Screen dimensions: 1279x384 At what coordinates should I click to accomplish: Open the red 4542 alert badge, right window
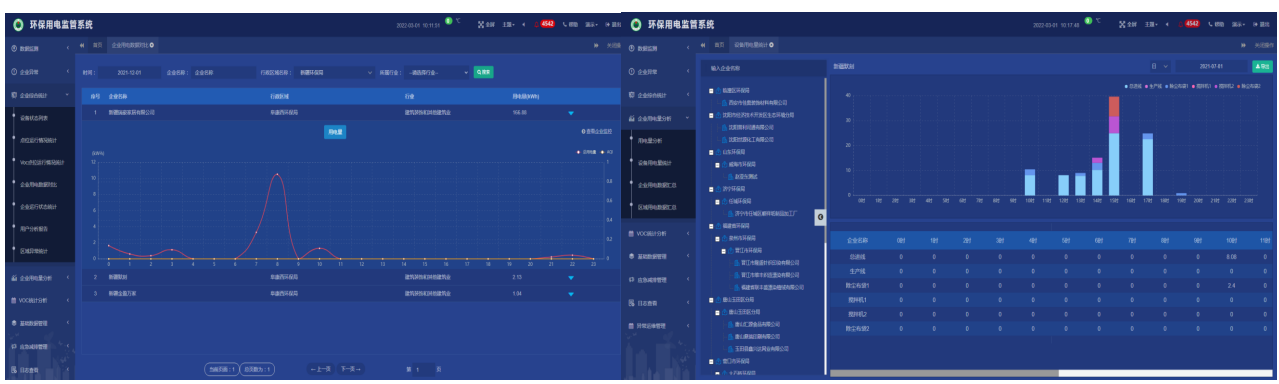click(x=1191, y=24)
